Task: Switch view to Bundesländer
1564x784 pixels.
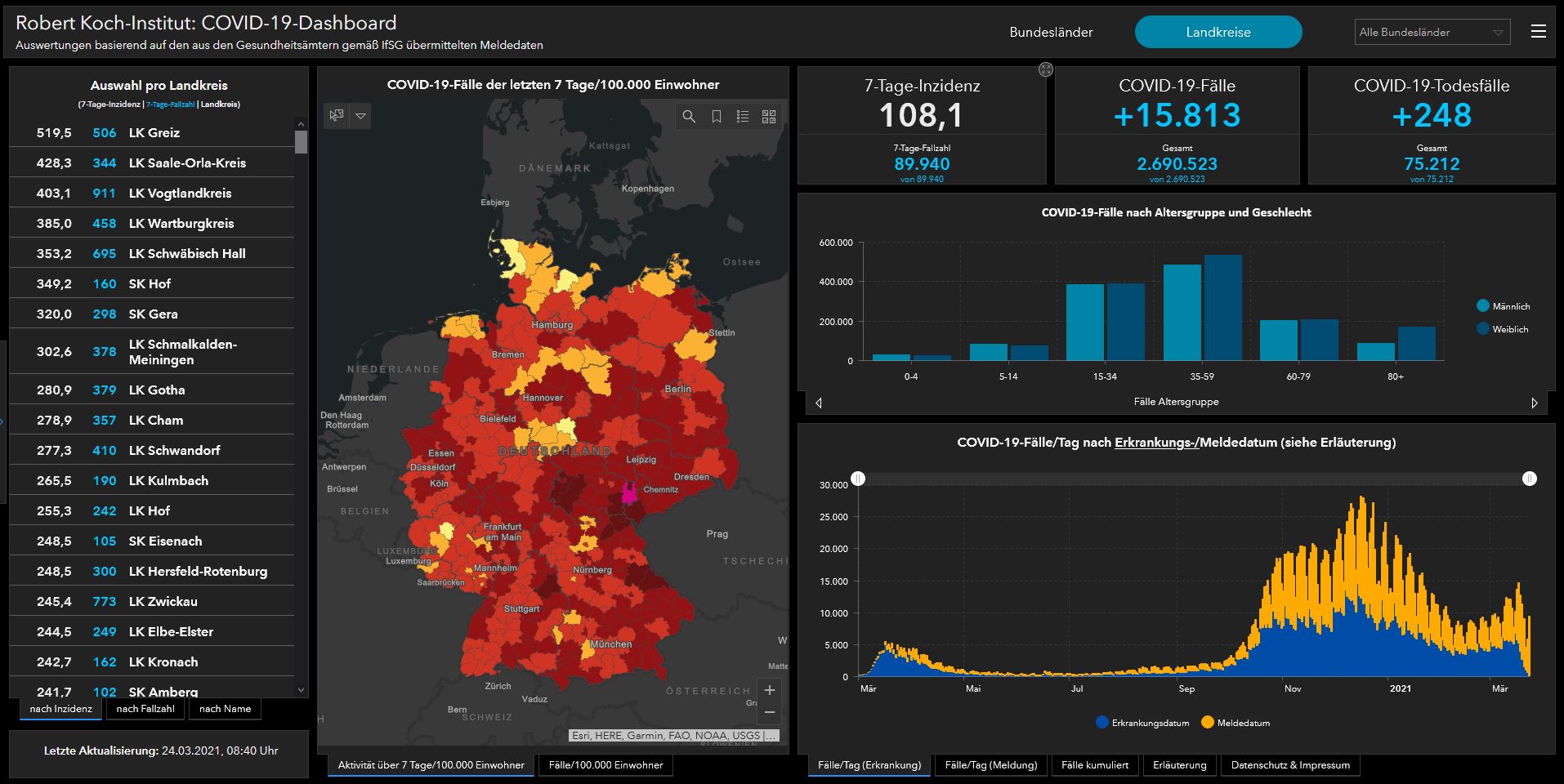Action: point(1051,32)
